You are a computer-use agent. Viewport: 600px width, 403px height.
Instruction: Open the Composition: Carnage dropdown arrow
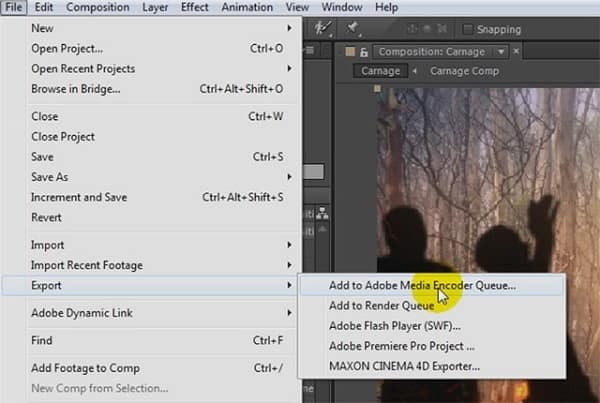point(501,52)
